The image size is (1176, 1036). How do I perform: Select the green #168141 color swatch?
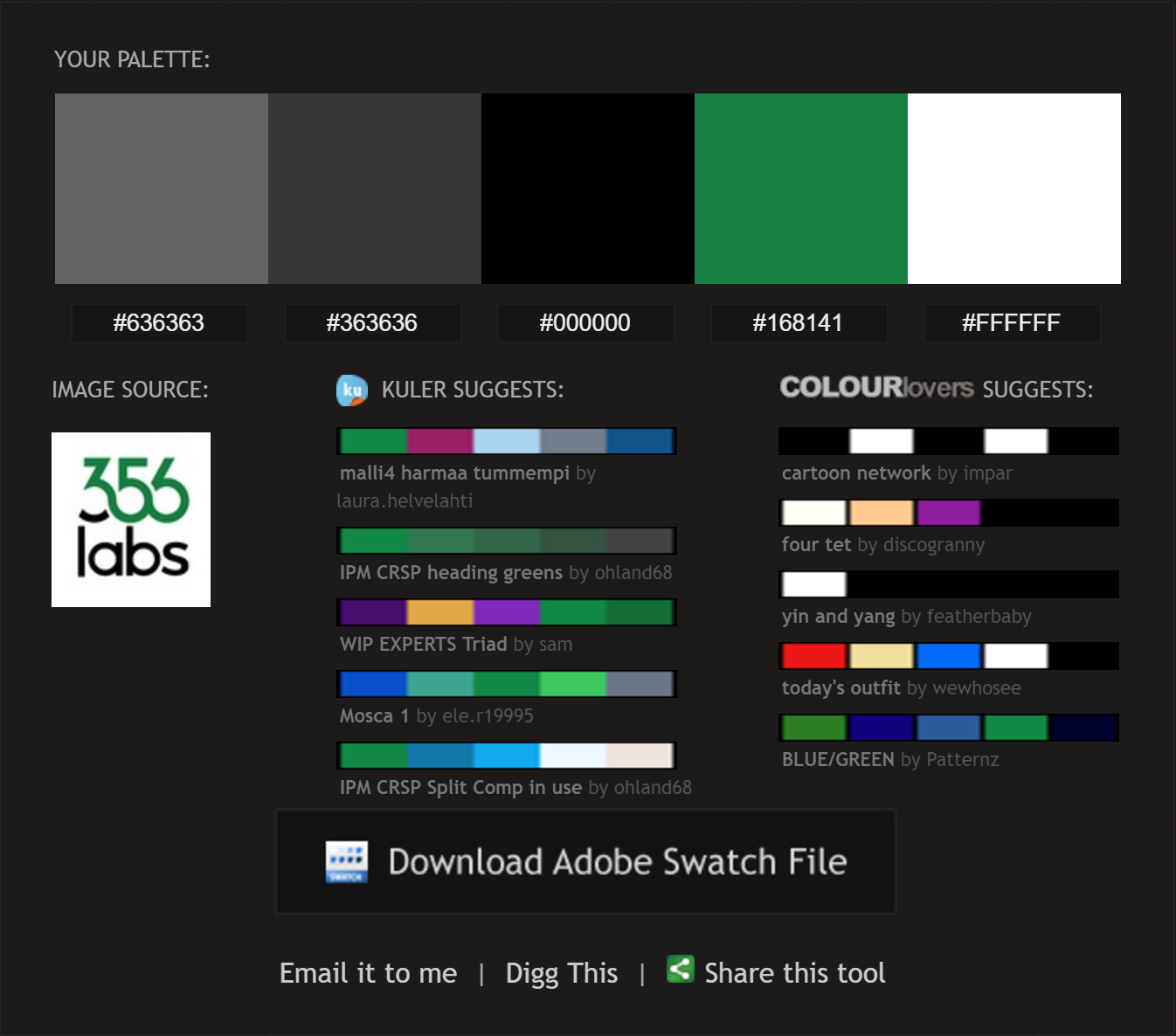click(800, 189)
